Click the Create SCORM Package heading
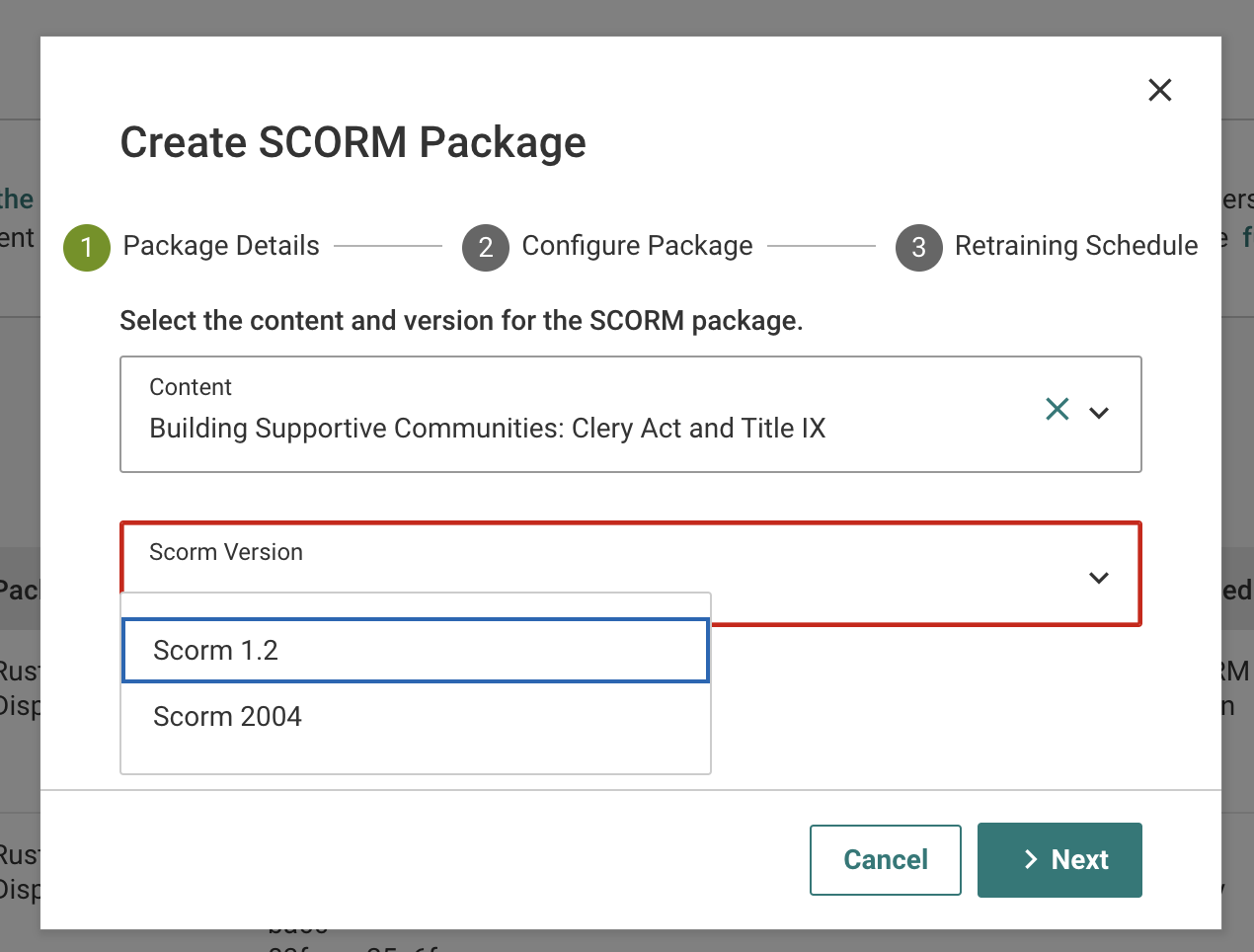The height and width of the screenshot is (952, 1254). 353,142
